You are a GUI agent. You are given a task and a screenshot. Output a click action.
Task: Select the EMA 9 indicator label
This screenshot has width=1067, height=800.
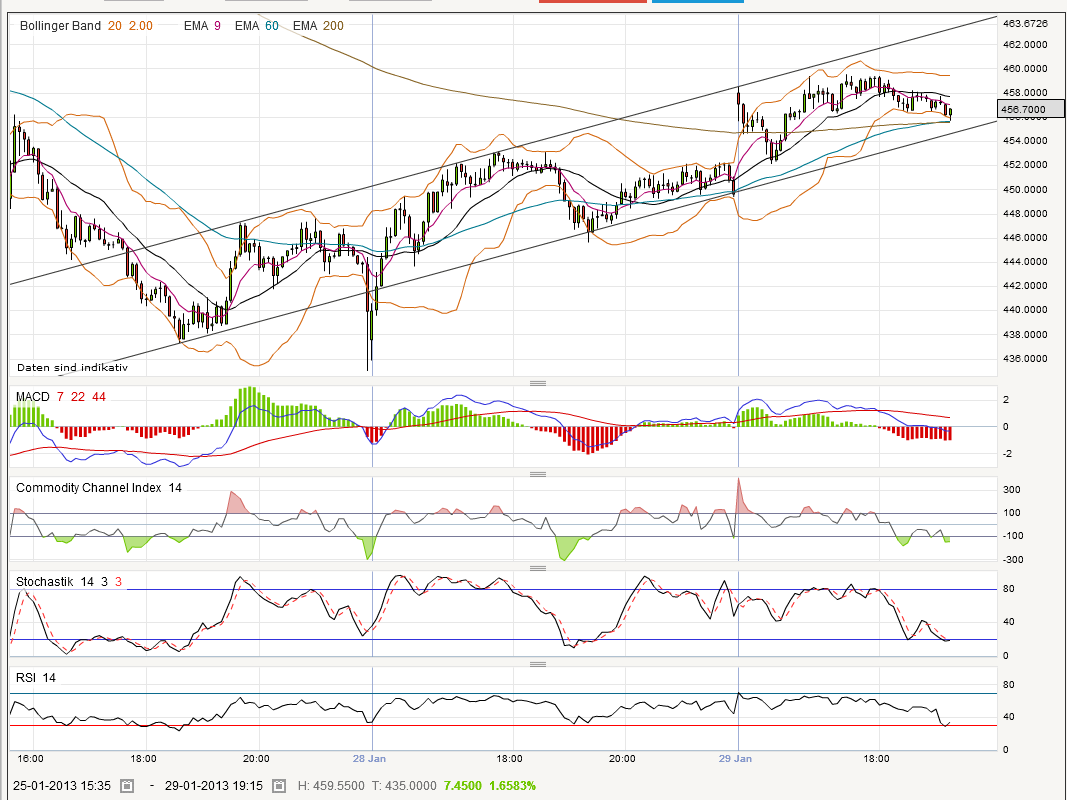click(202, 26)
